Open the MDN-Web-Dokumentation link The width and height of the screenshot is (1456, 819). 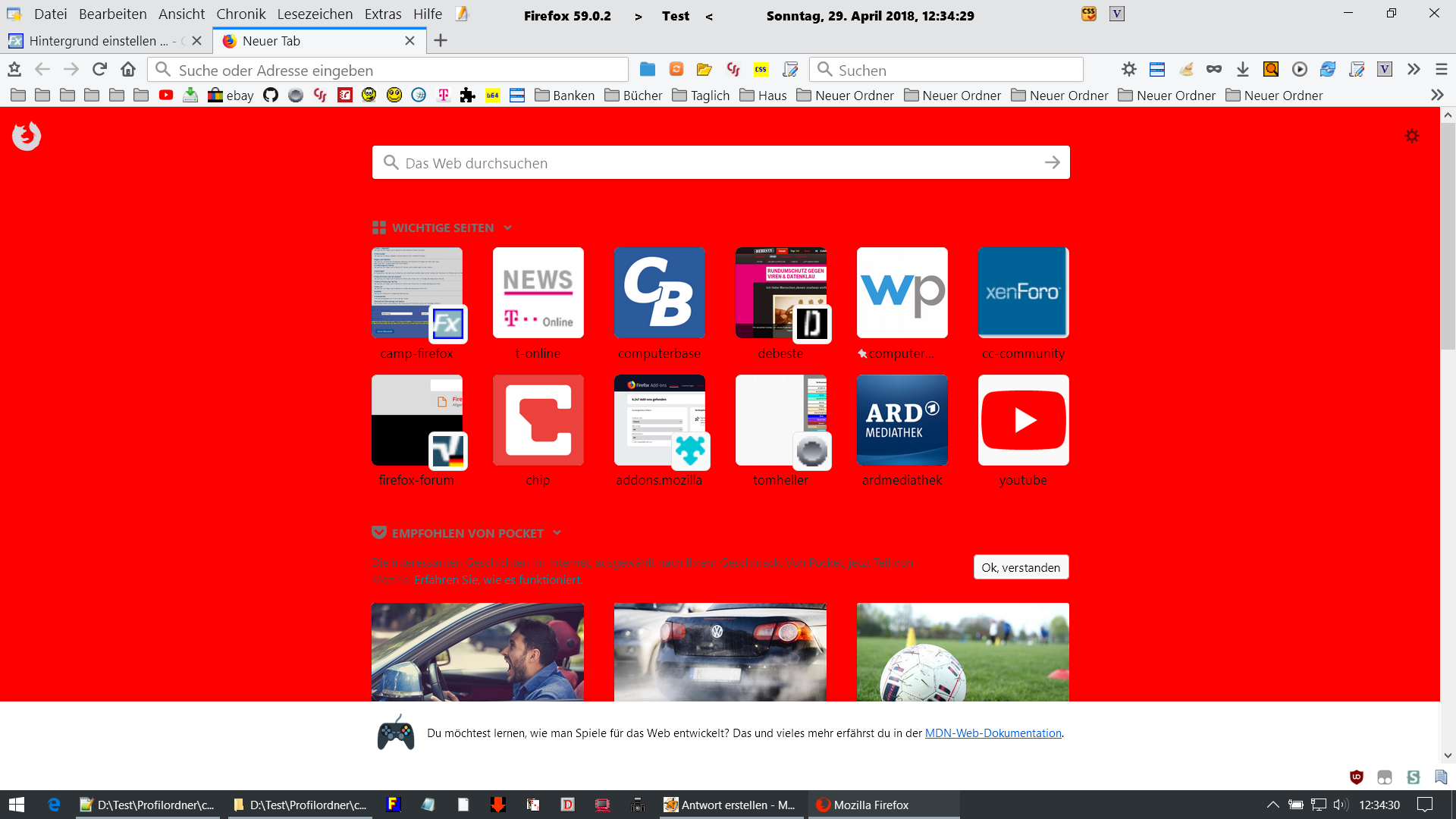(x=993, y=733)
